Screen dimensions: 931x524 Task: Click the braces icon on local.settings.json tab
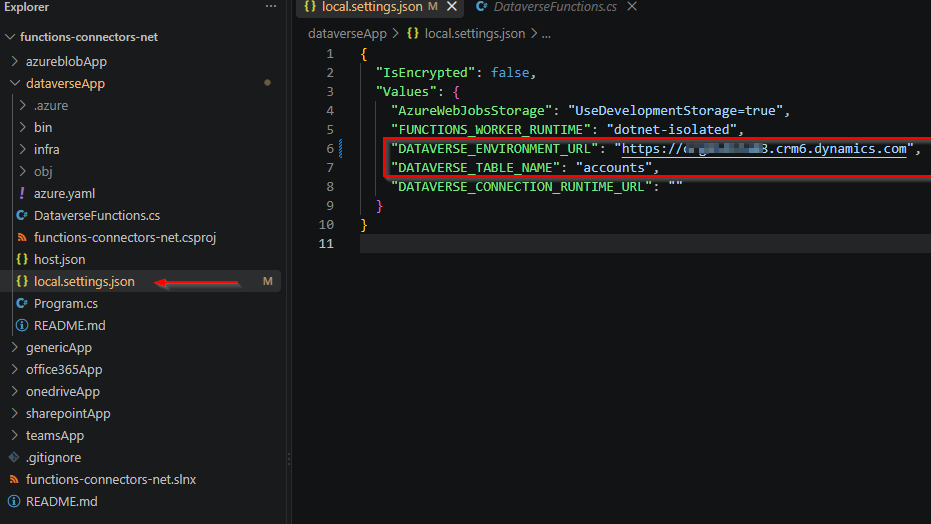click(310, 7)
